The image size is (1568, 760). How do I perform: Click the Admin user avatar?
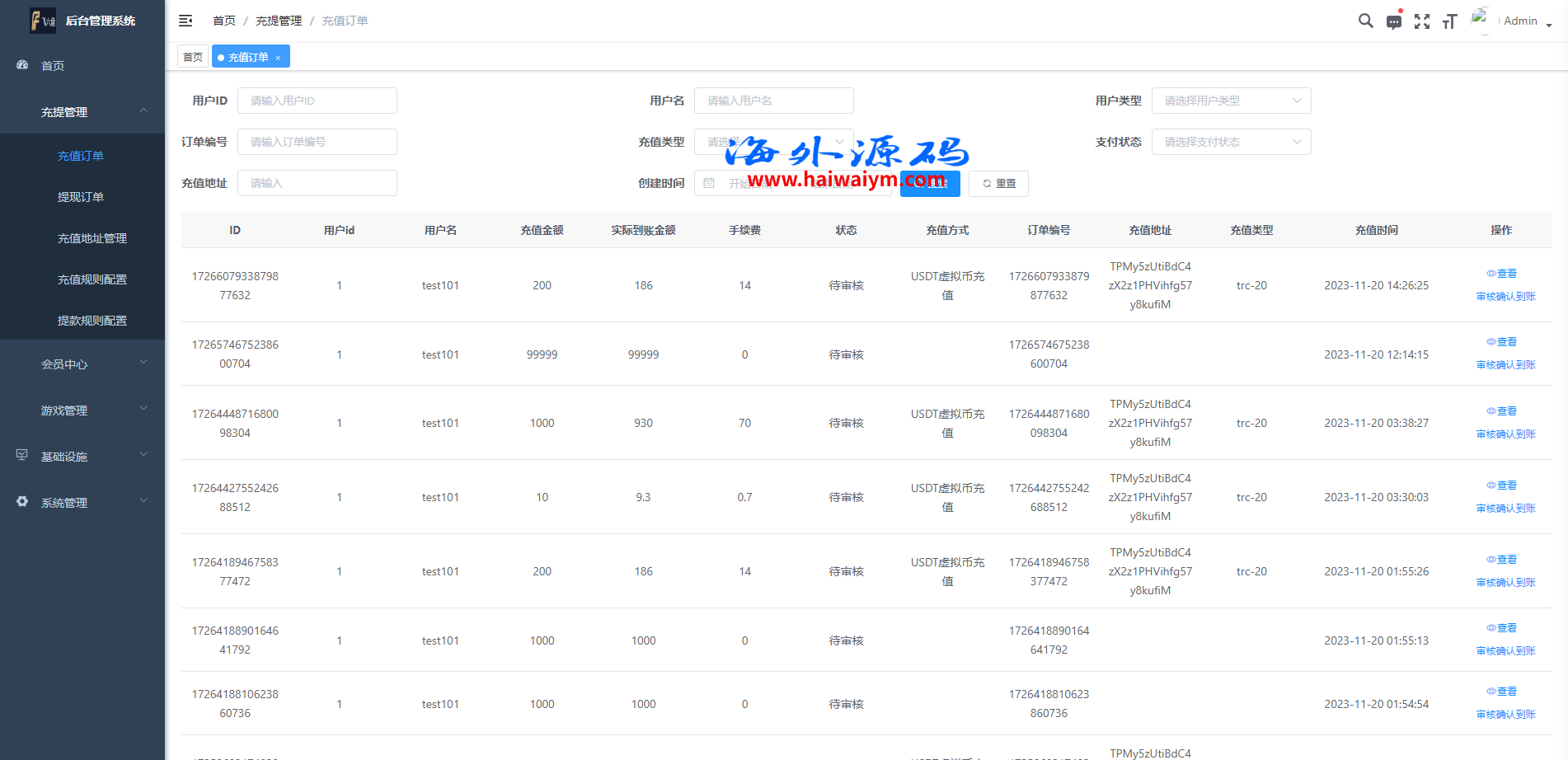1481,20
